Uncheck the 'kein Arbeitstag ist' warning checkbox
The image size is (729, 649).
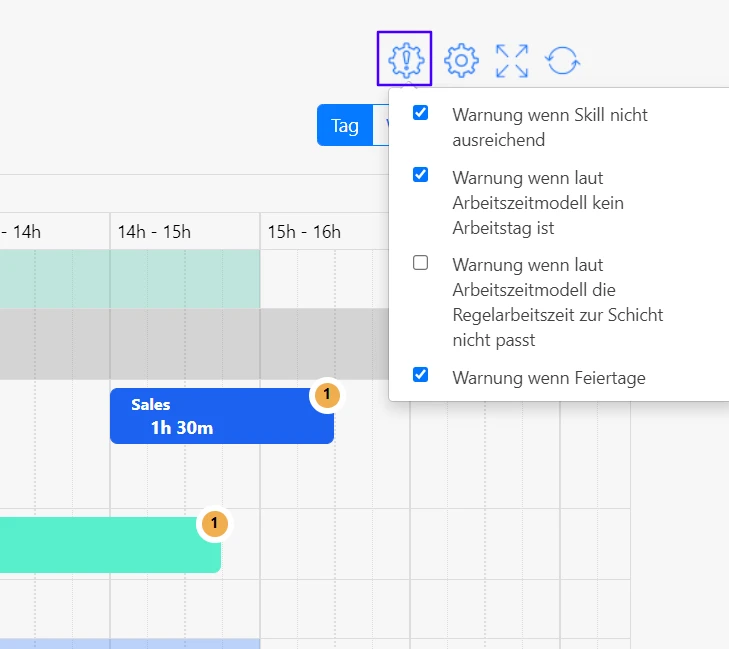421,175
